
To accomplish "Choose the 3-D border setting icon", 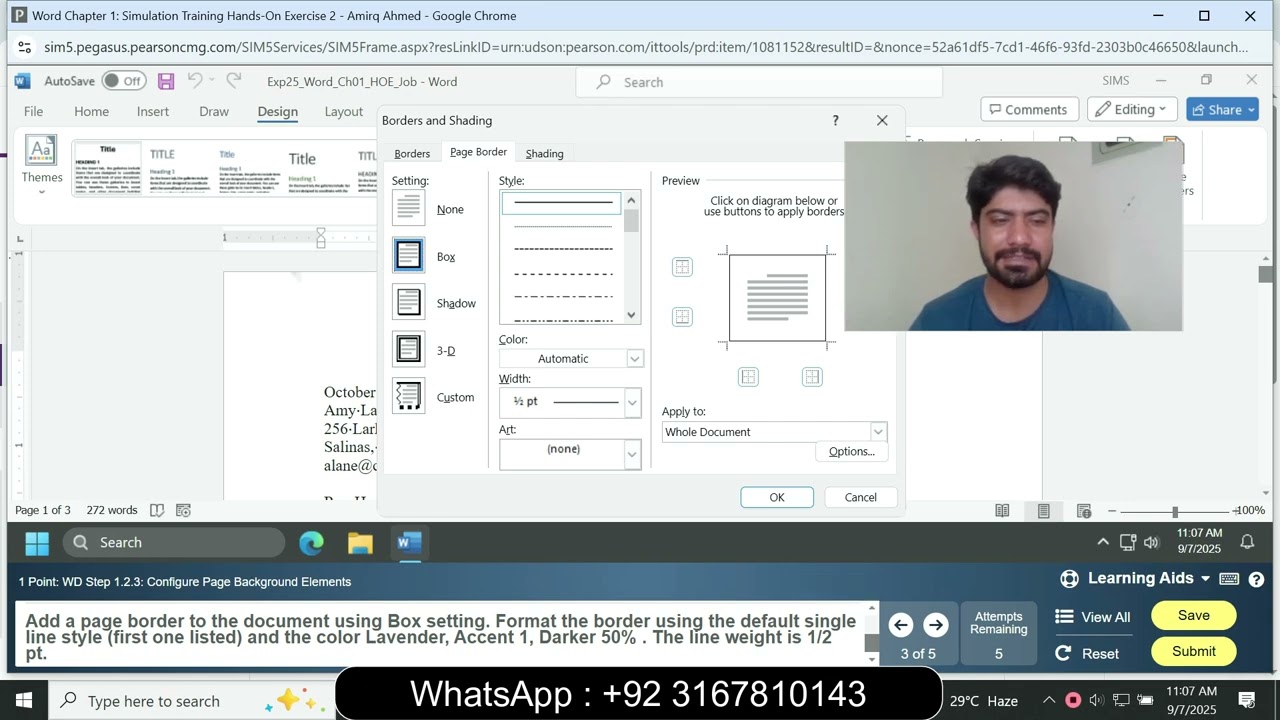I will (x=408, y=349).
